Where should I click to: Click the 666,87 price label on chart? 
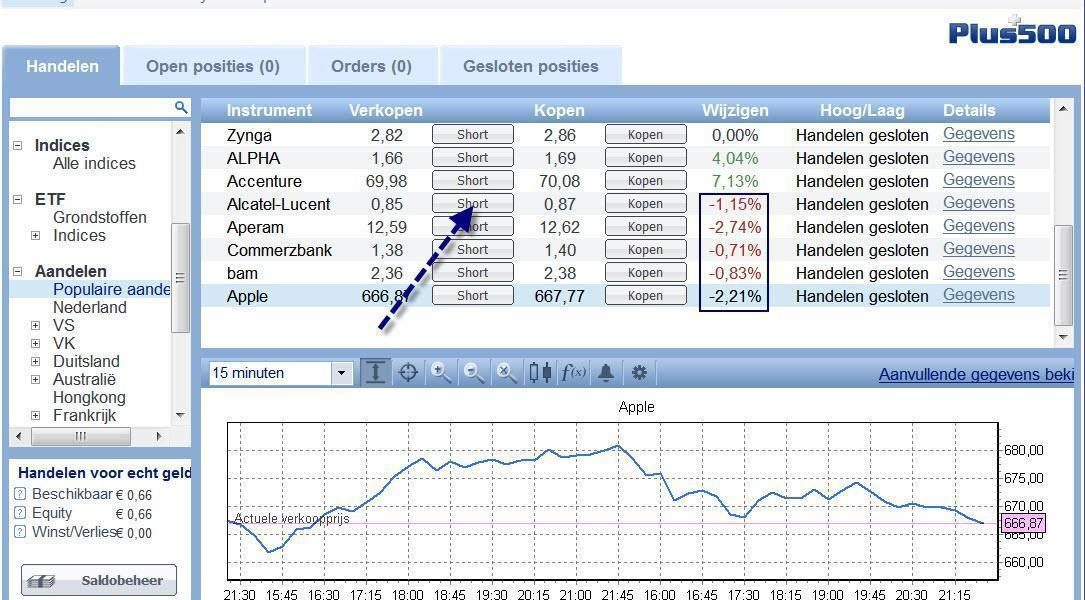pyautogui.click(x=1023, y=523)
